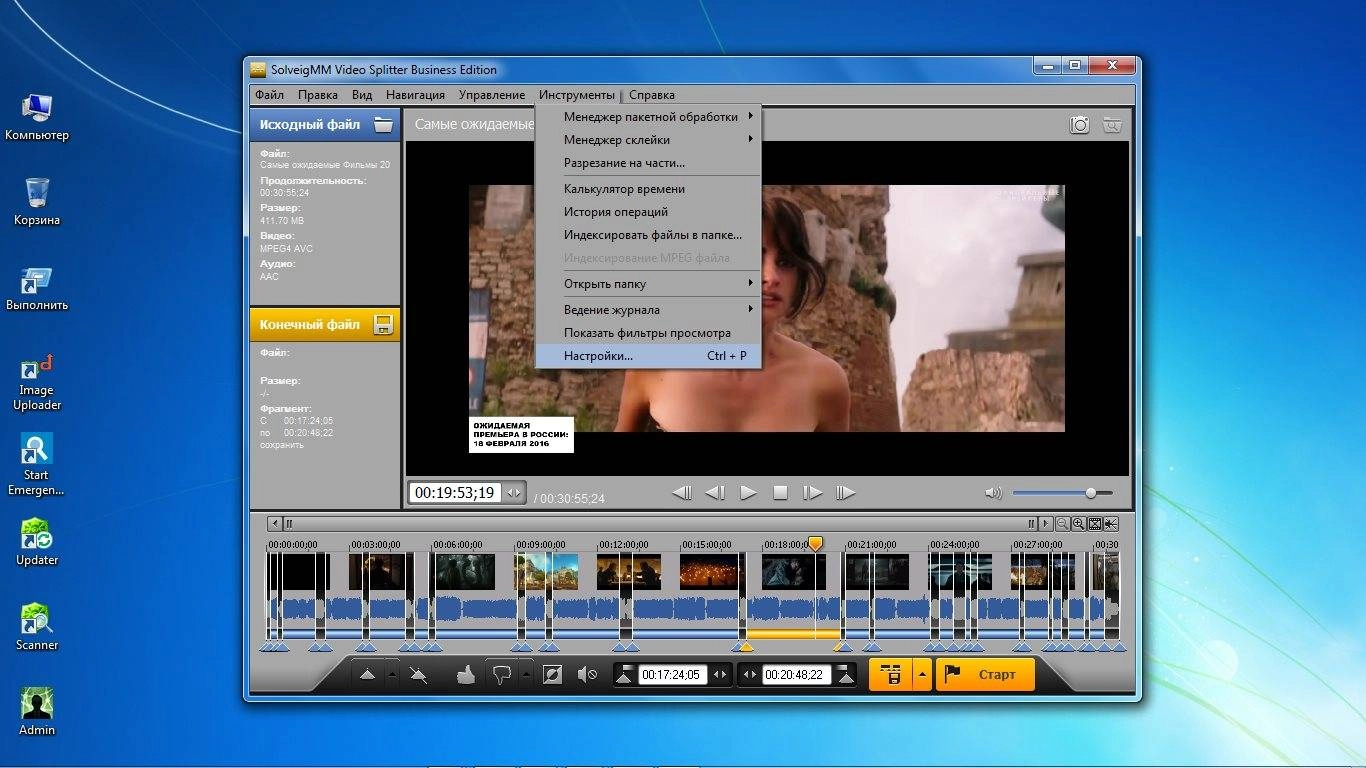
Task: Adjust the volume slider handle
Action: 1091,493
